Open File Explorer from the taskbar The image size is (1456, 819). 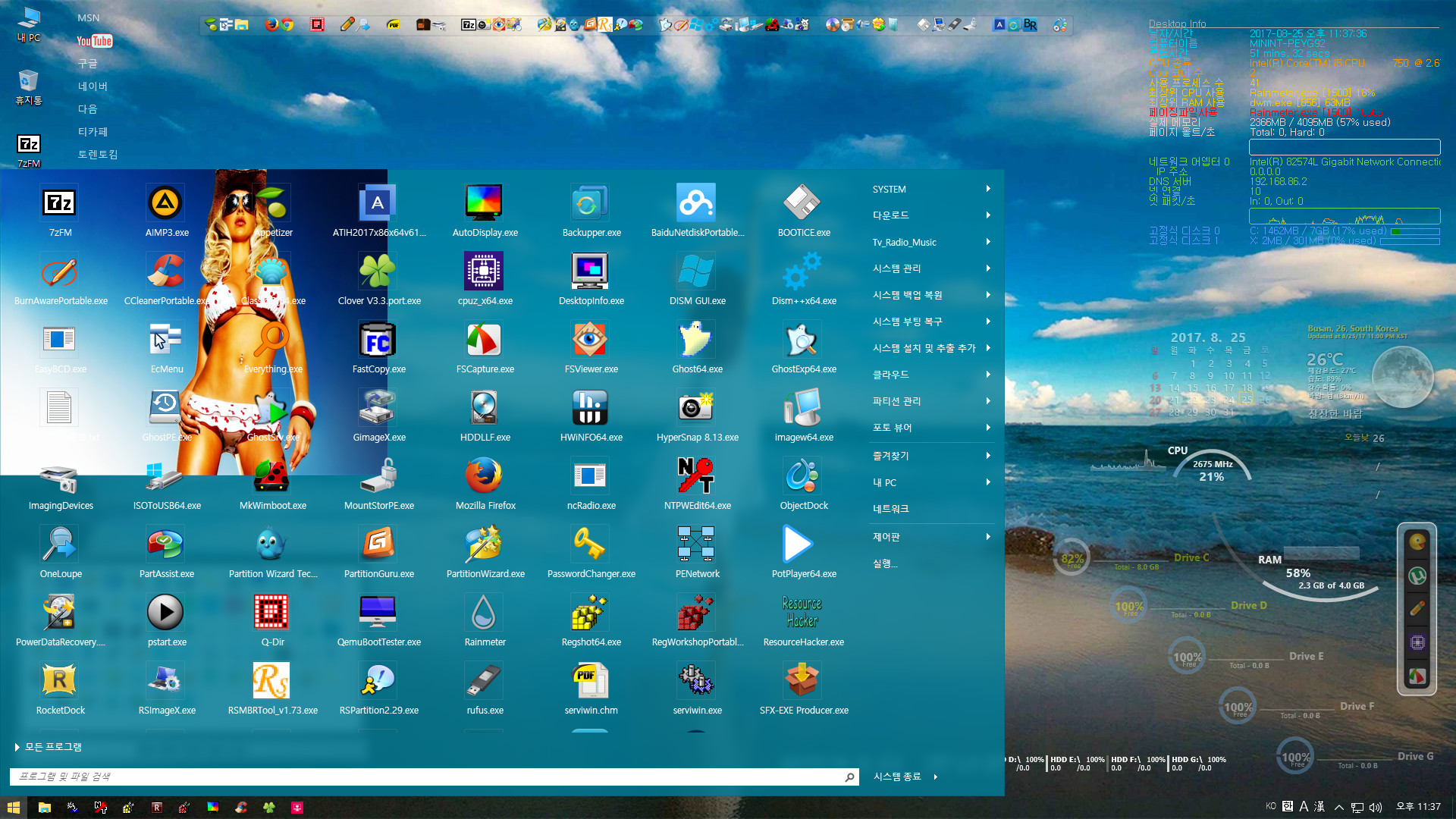tap(45, 808)
